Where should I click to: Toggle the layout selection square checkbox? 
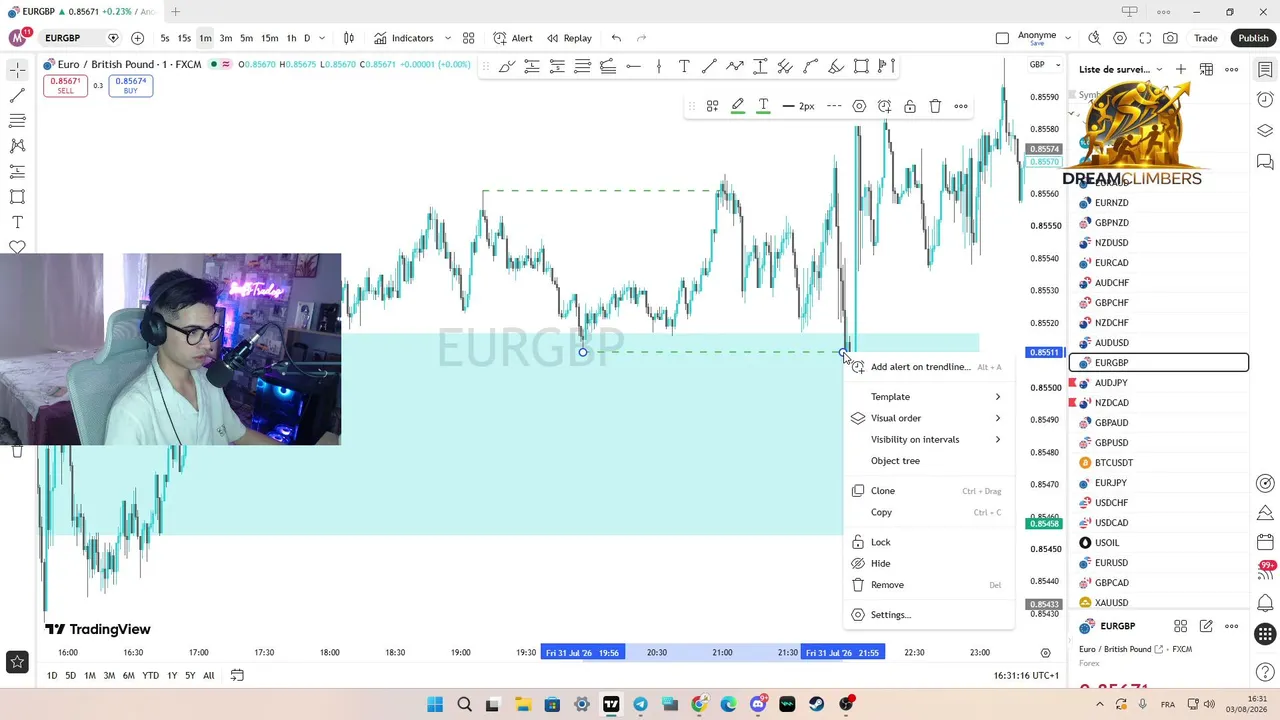pyautogui.click(x=1002, y=38)
